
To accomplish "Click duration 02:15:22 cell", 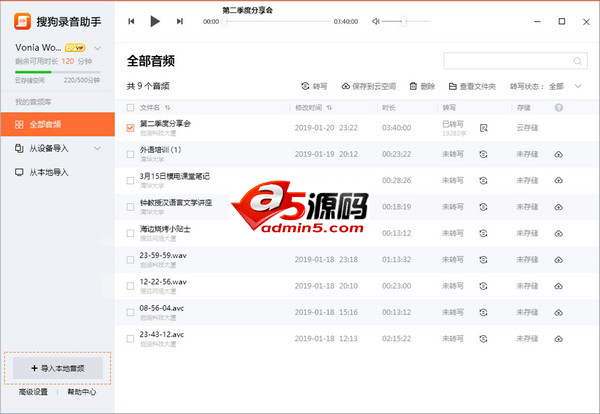I will tap(396, 339).
